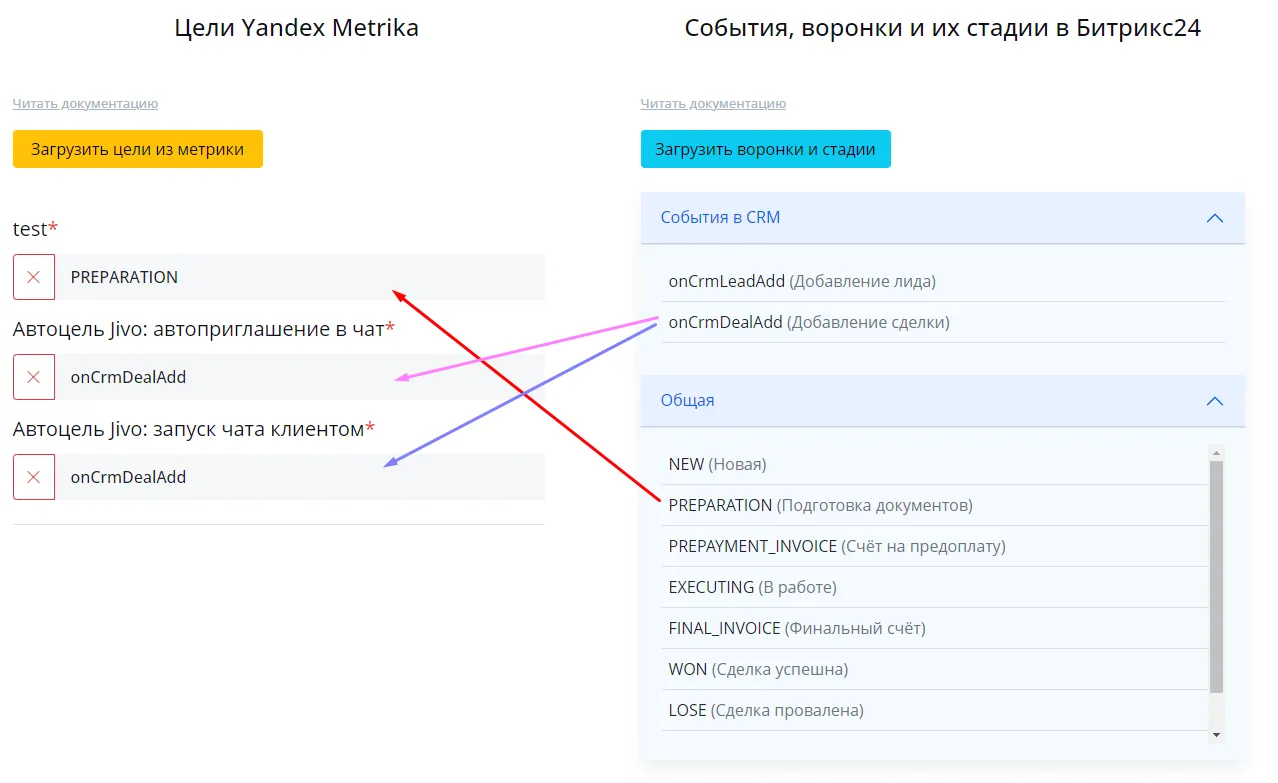
Task: Click the Общая funnel header title
Action: click(688, 400)
